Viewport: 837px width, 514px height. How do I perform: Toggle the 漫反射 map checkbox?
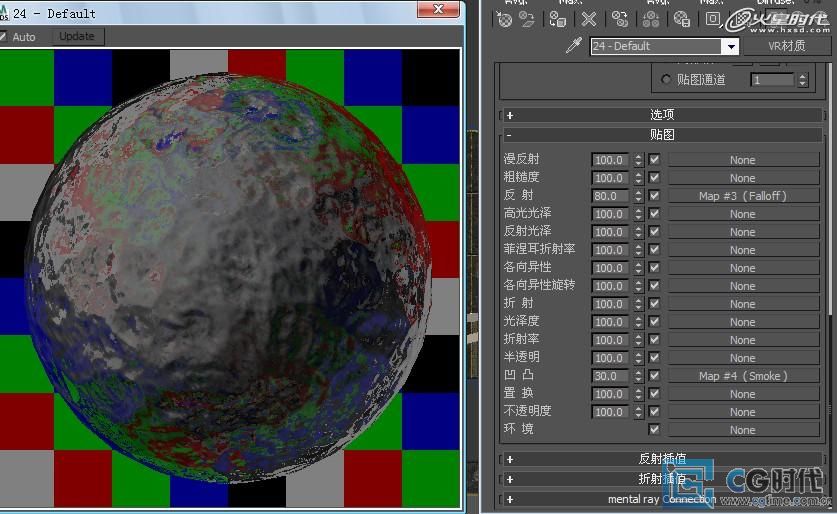[654, 160]
